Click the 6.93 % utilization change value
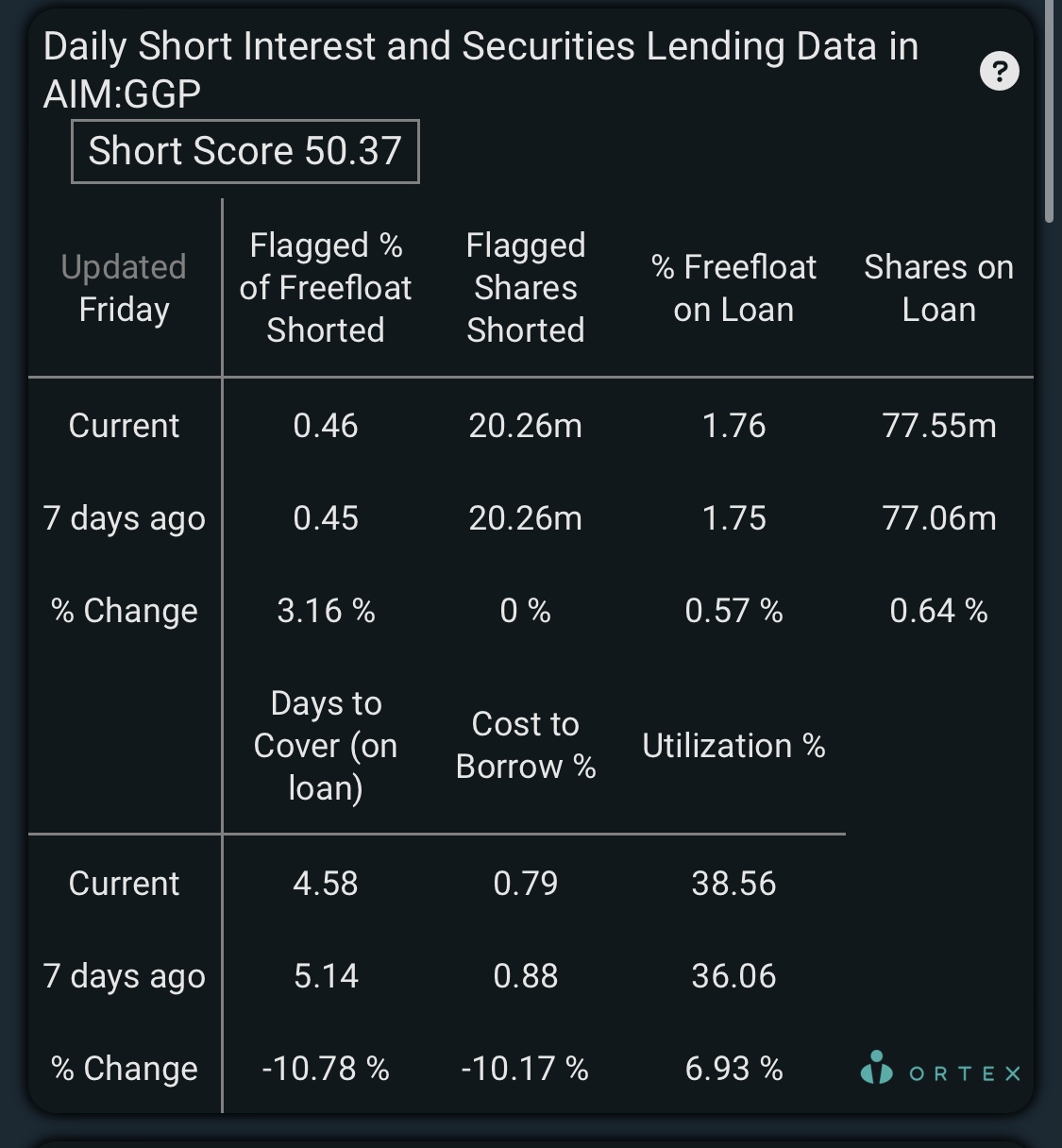Viewport: 1062px width, 1148px height. 733,1069
